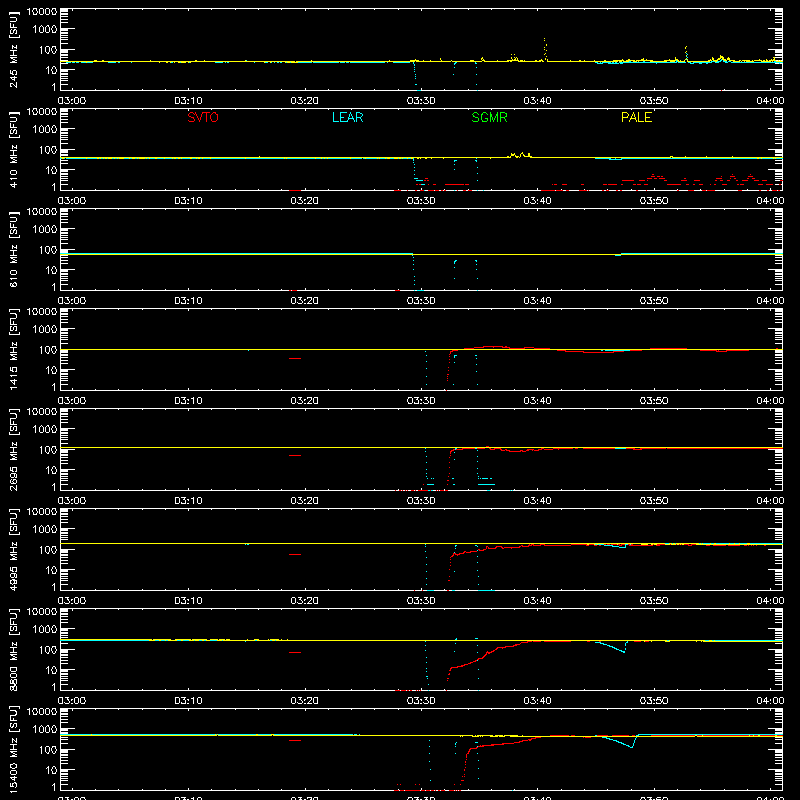
Task: Click 03:40 time label under 2695 MHz plot
Action: (x=537, y=501)
